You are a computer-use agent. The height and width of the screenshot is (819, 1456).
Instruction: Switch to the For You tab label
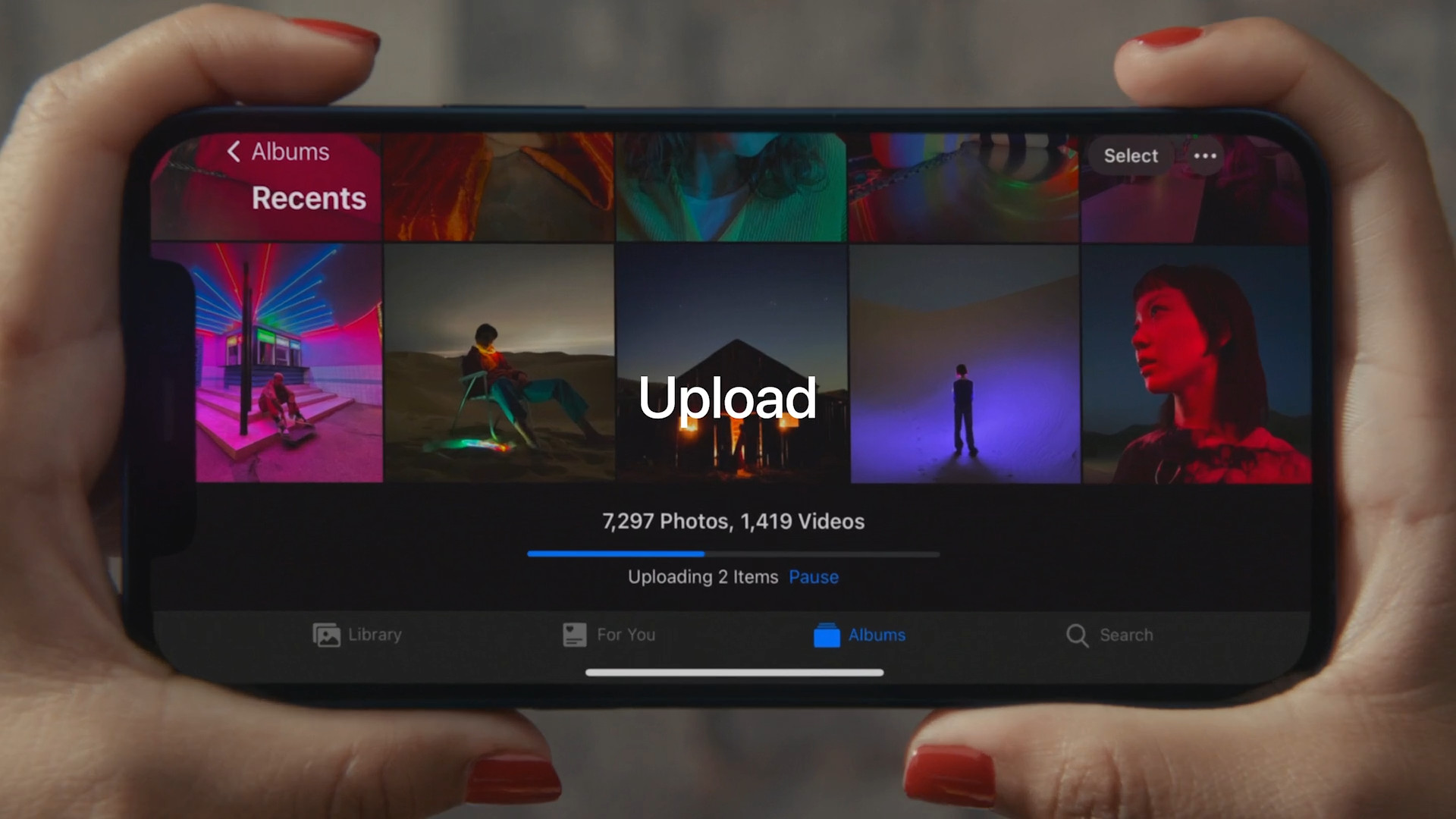(626, 635)
